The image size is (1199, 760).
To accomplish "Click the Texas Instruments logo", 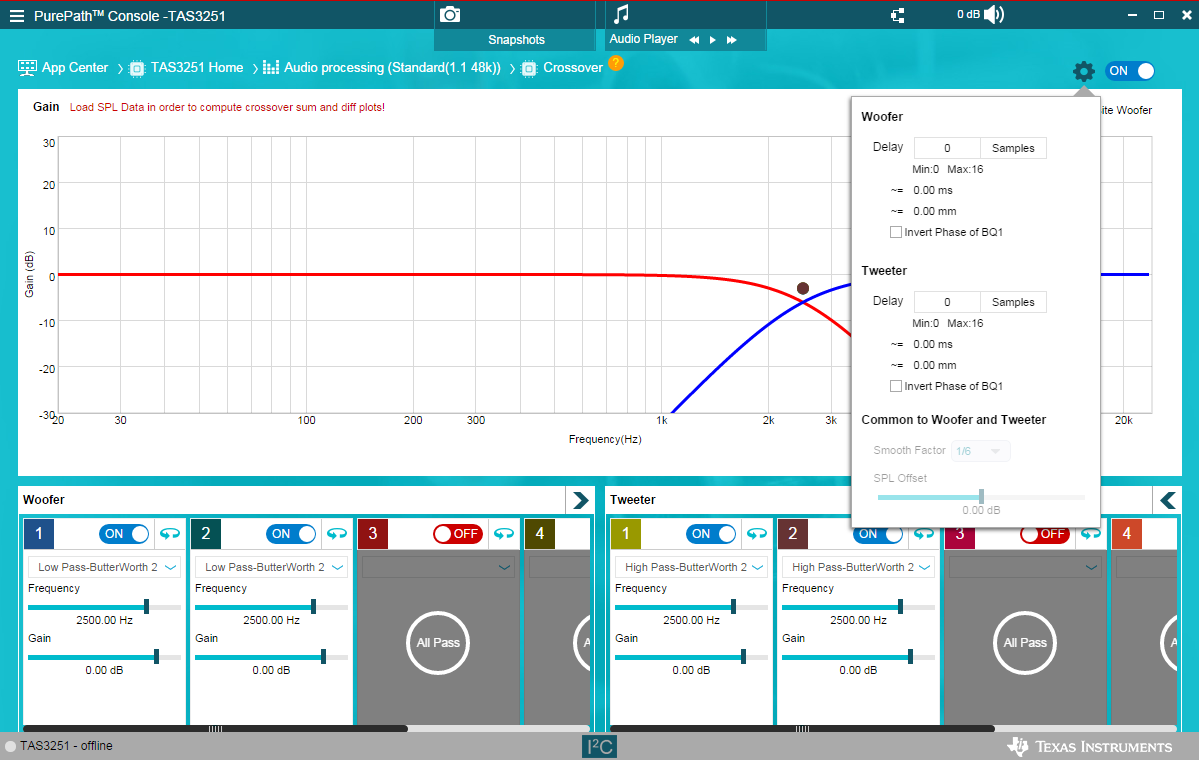I will click(1090, 746).
